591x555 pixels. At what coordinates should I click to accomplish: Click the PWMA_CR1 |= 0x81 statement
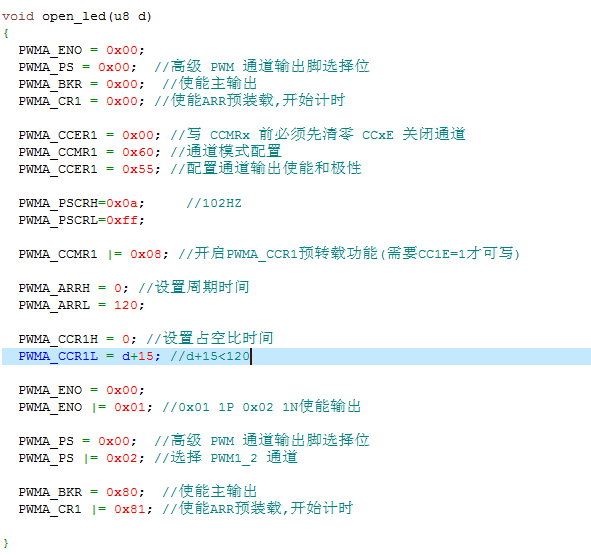(86, 509)
